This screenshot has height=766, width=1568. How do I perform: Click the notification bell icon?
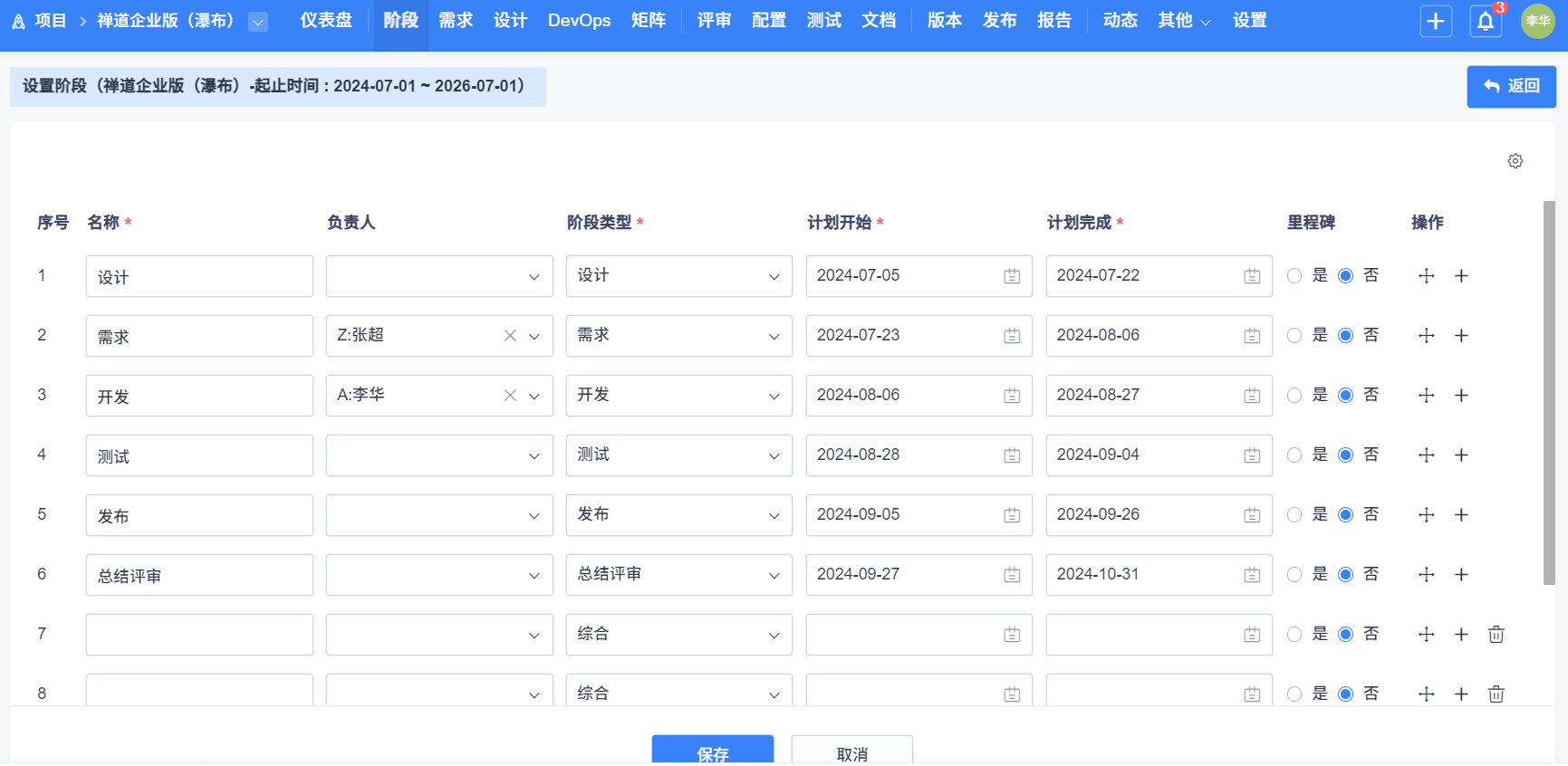point(1486,21)
